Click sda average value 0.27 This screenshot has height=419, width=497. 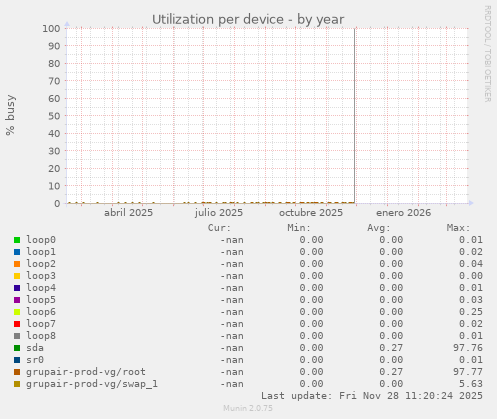(x=391, y=348)
